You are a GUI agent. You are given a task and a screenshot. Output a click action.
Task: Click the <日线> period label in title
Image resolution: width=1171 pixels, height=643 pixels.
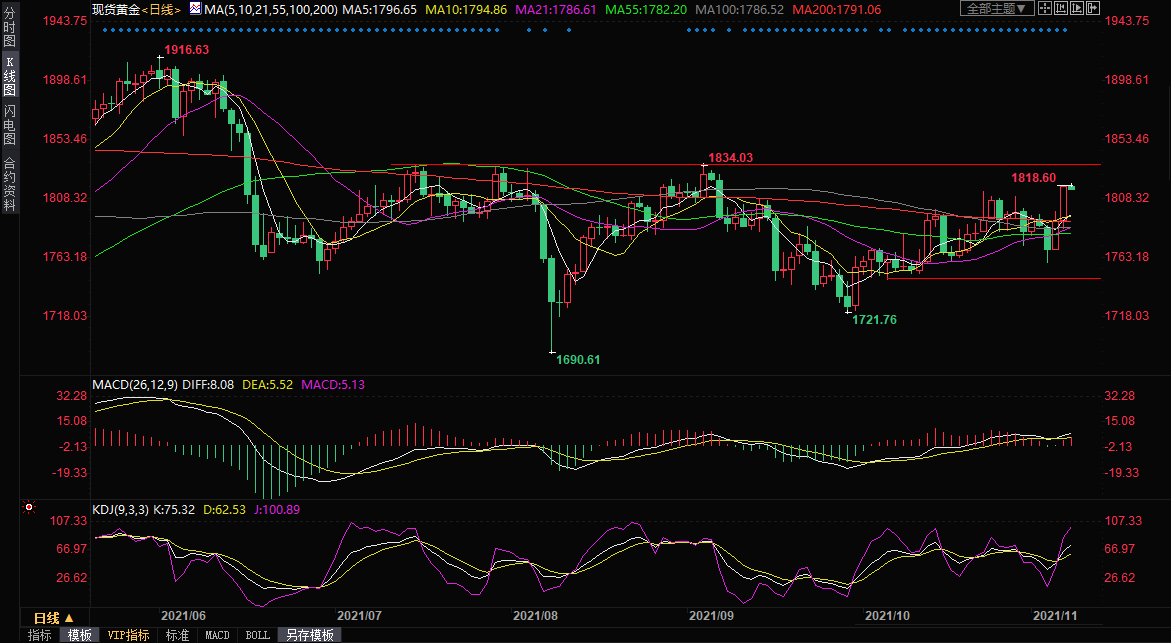coord(162,8)
